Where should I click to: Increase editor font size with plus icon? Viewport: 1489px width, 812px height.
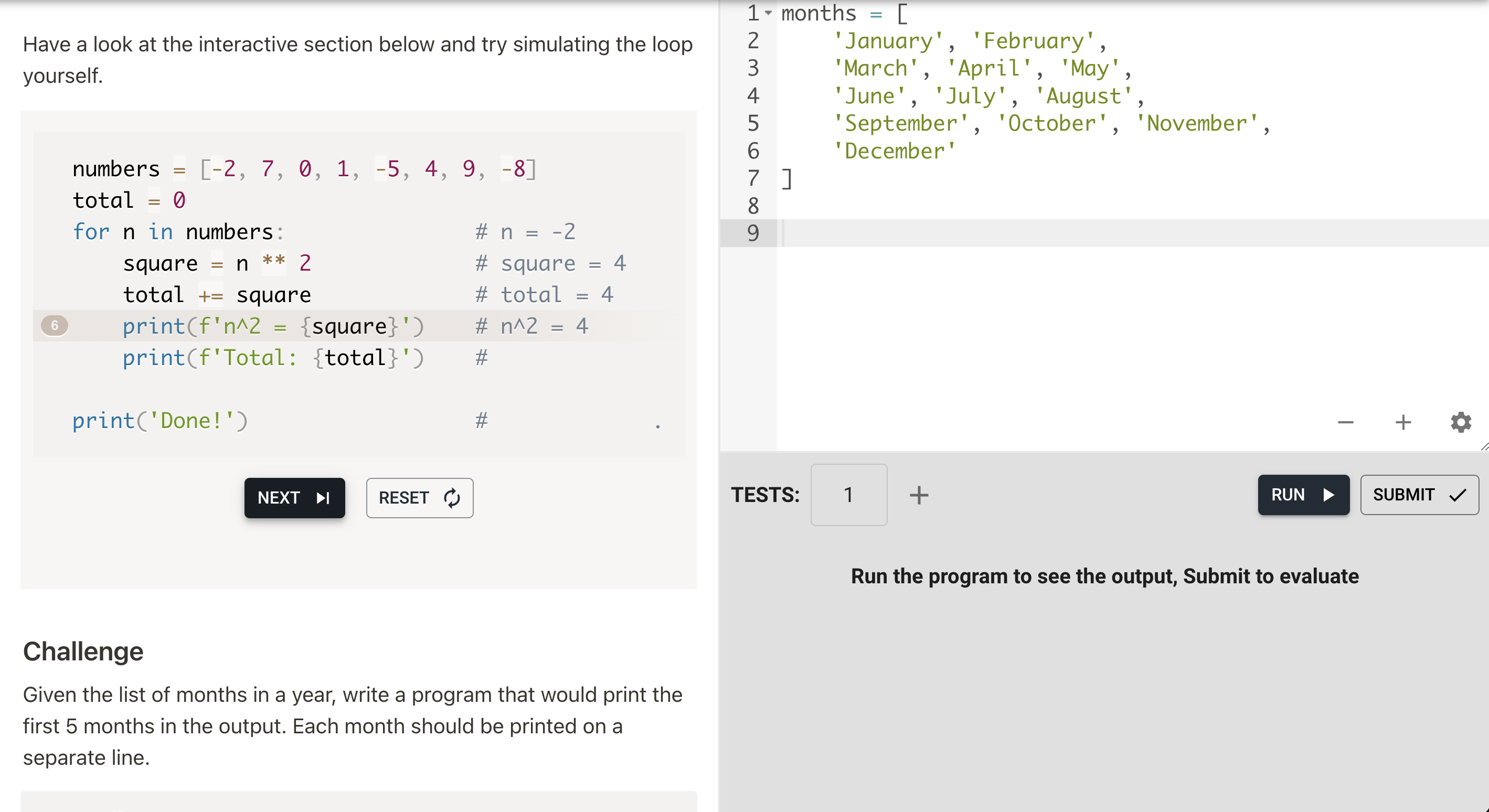click(x=1403, y=422)
